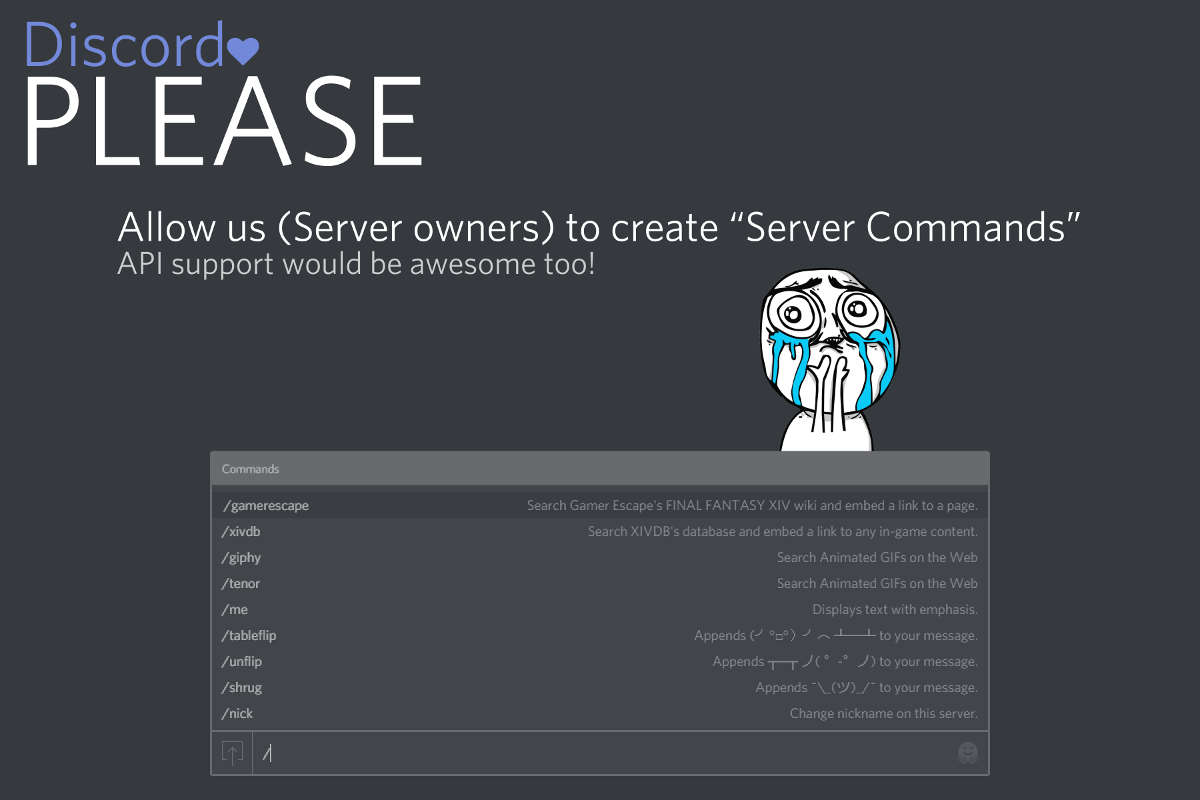Click the blue heart beside Discord
The width and height of the screenshot is (1200, 800).
click(243, 48)
